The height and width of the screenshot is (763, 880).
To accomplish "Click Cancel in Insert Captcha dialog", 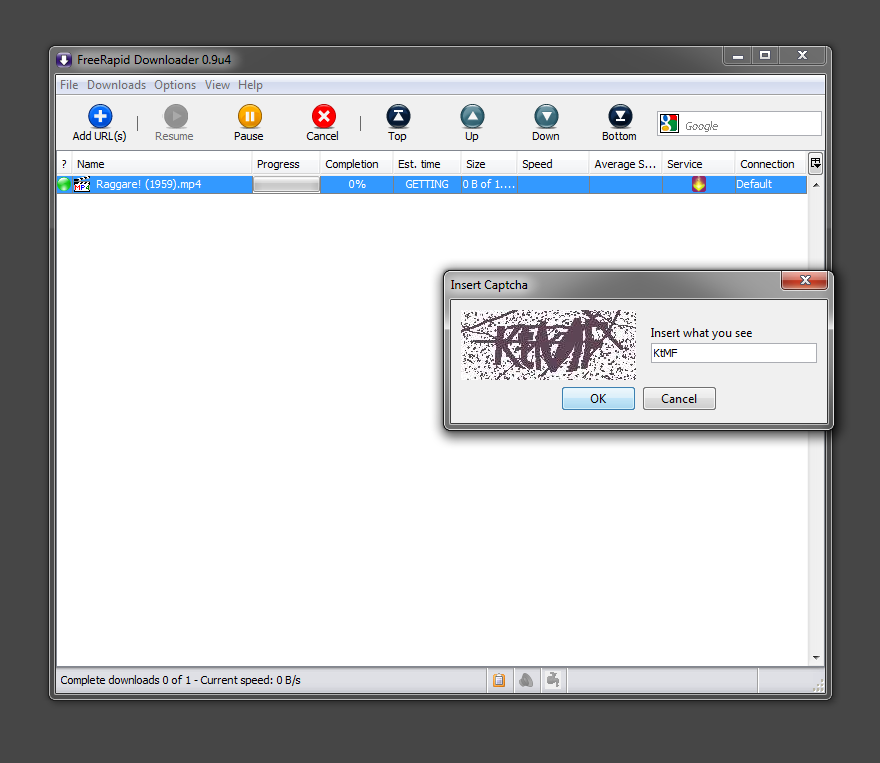I will pos(679,398).
